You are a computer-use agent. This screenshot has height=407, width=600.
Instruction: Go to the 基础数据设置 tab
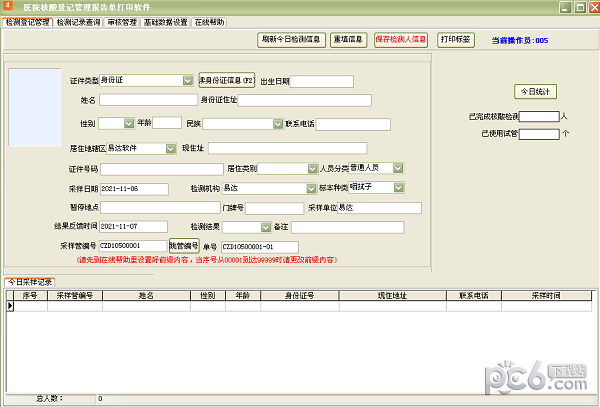pos(164,21)
